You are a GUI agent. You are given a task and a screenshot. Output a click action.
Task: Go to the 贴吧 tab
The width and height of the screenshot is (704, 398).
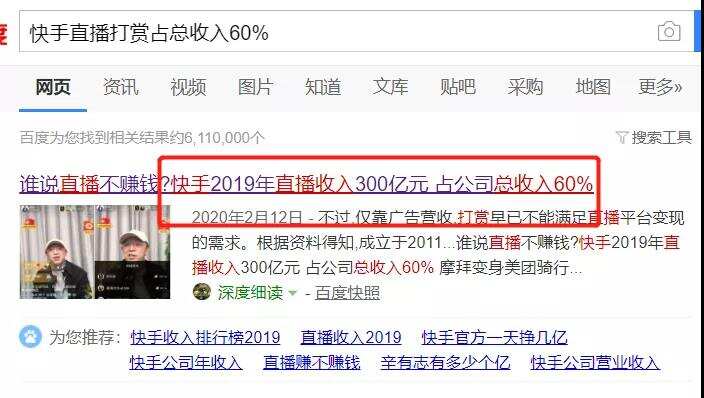tap(458, 87)
